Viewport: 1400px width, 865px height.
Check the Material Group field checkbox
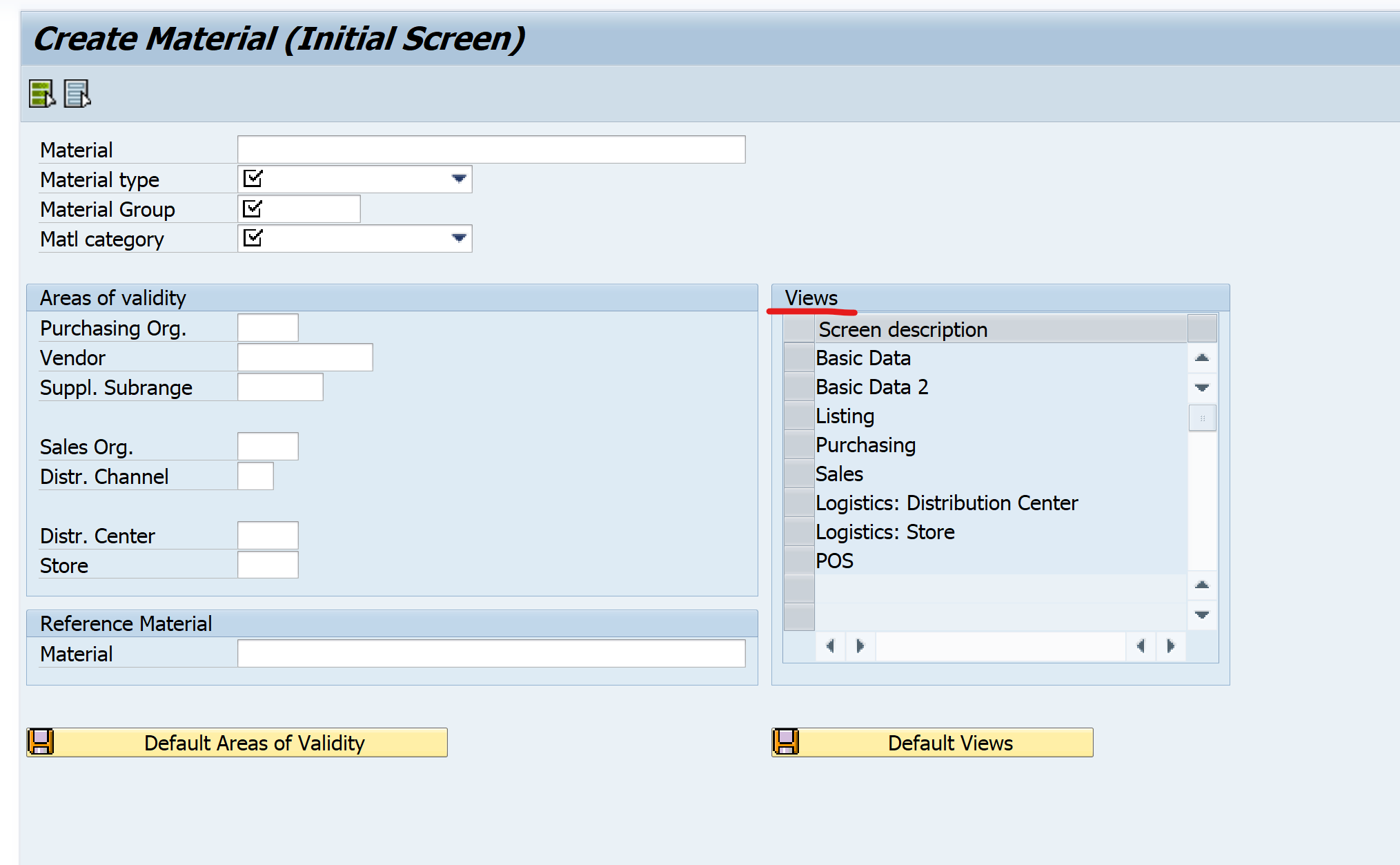point(254,208)
